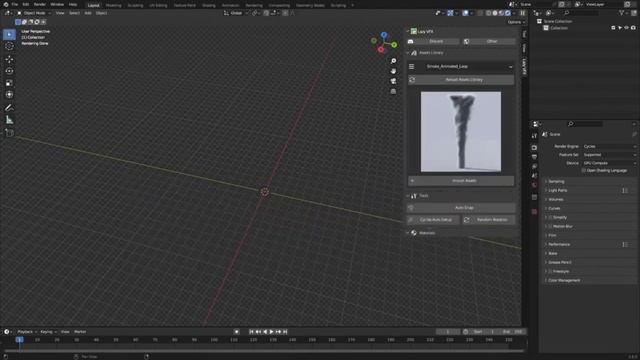The image size is (640, 360).
Task: Open the World properties tab icon
Action: coord(534,185)
